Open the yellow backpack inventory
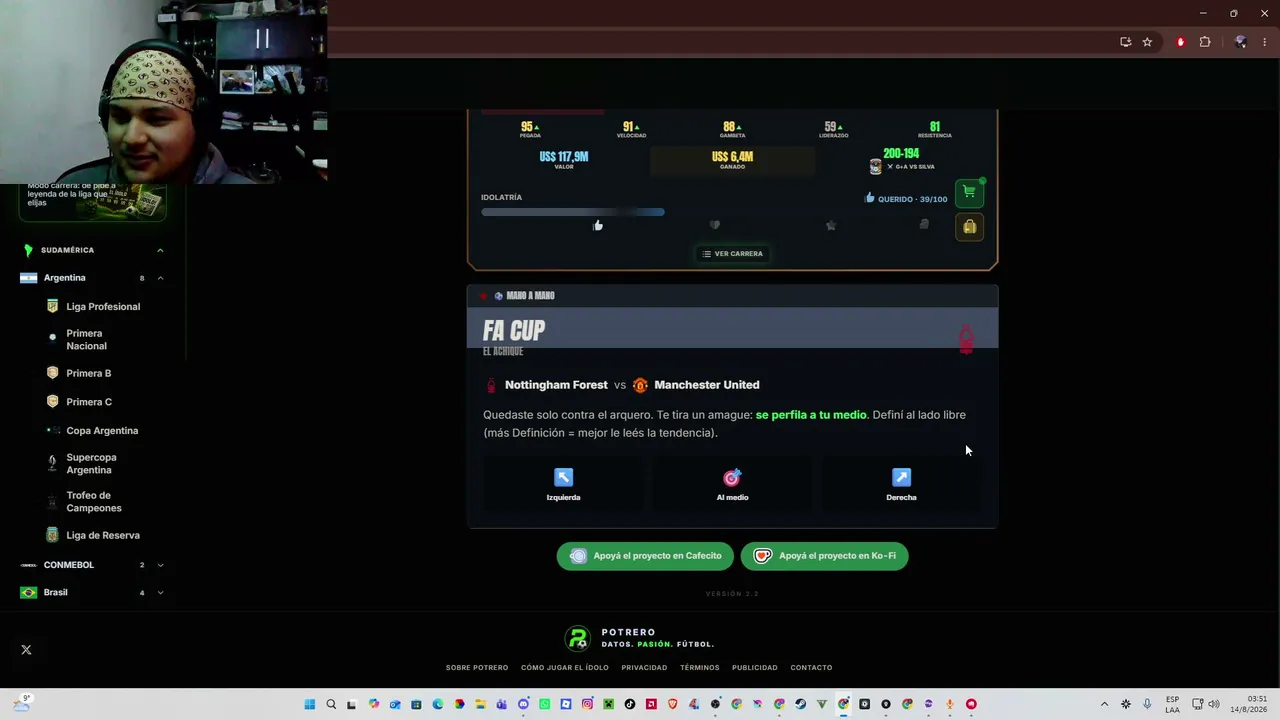This screenshot has height=720, width=1280. click(x=969, y=228)
